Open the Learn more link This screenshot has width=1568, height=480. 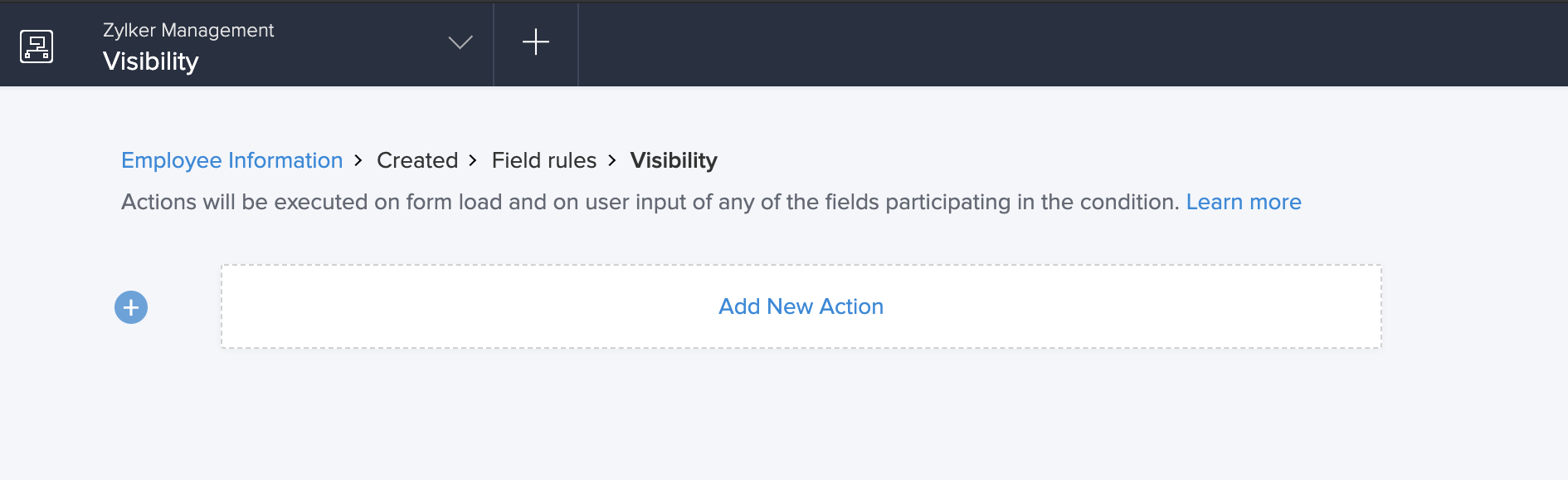click(x=1244, y=202)
